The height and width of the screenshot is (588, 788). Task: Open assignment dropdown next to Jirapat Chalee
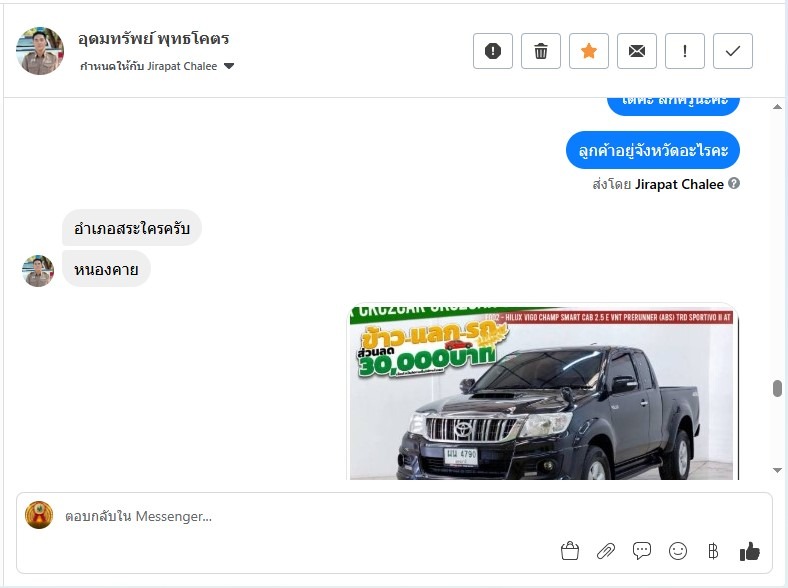click(x=229, y=66)
